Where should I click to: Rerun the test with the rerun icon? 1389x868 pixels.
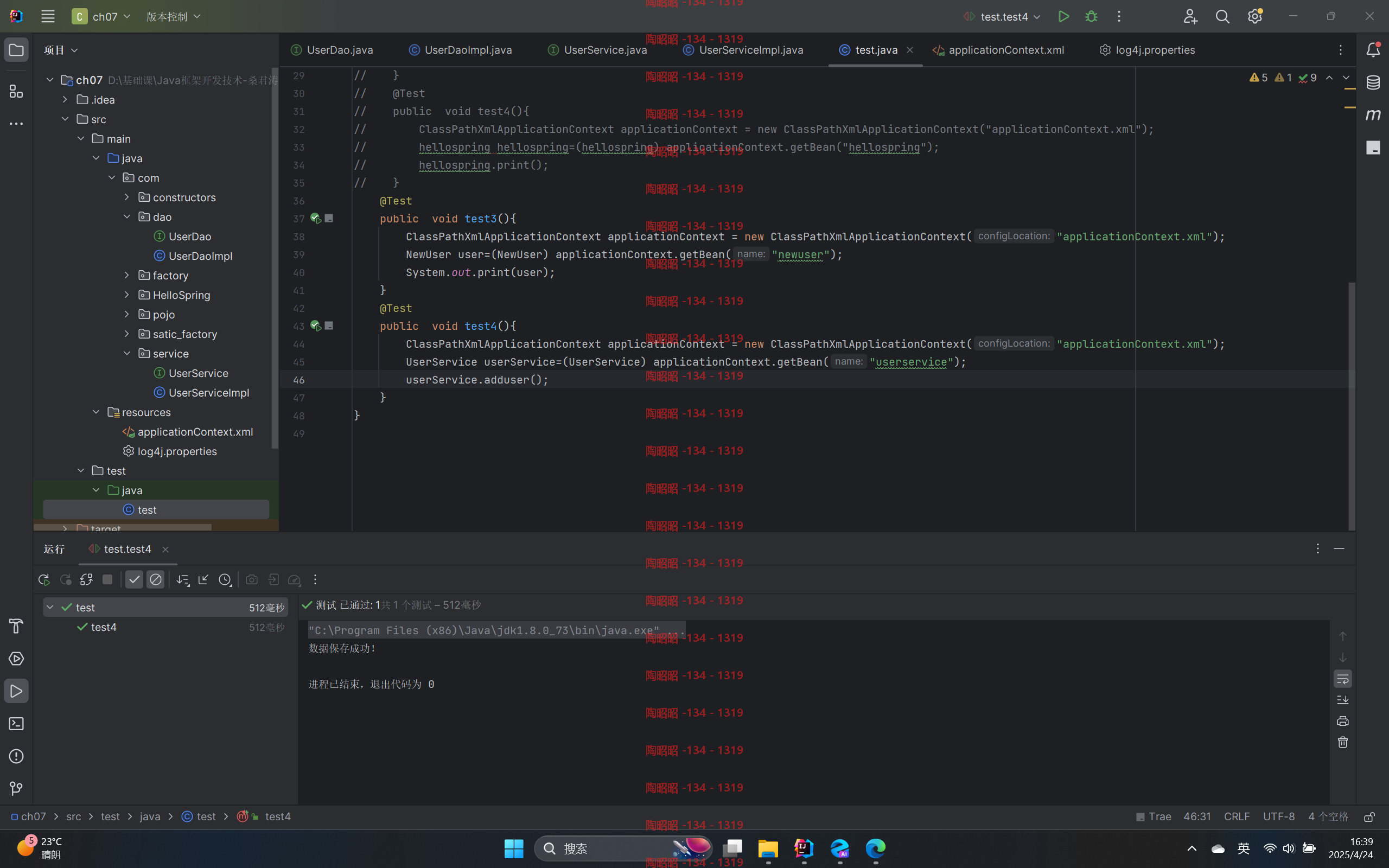pos(43,580)
